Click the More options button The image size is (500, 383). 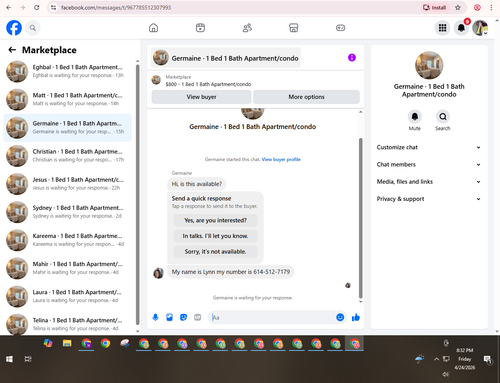point(306,97)
